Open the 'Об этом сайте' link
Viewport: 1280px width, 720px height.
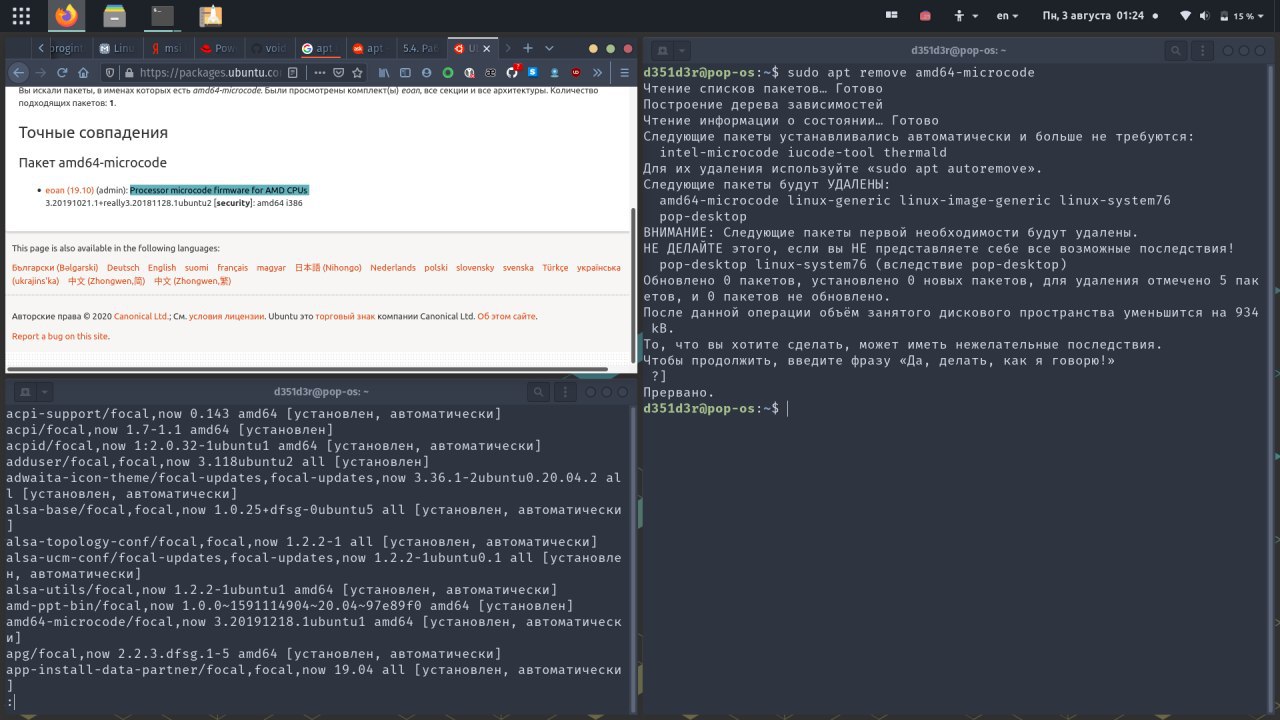click(x=506, y=316)
